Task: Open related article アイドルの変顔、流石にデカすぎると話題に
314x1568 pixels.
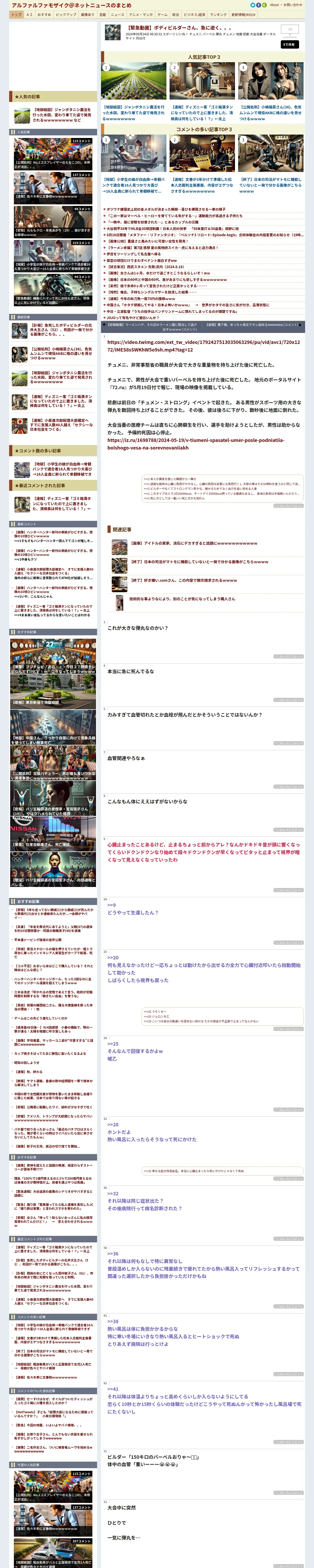Action: (194, 543)
